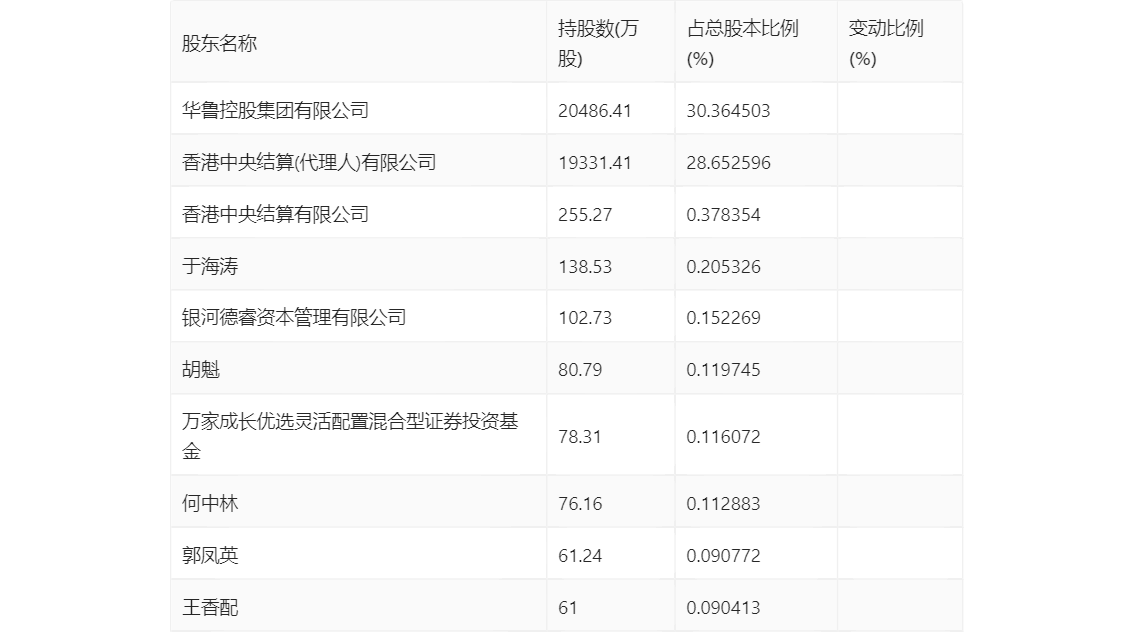
Task: Select shareholder 银河德睿资本管理有限公司
Action: (x=294, y=317)
